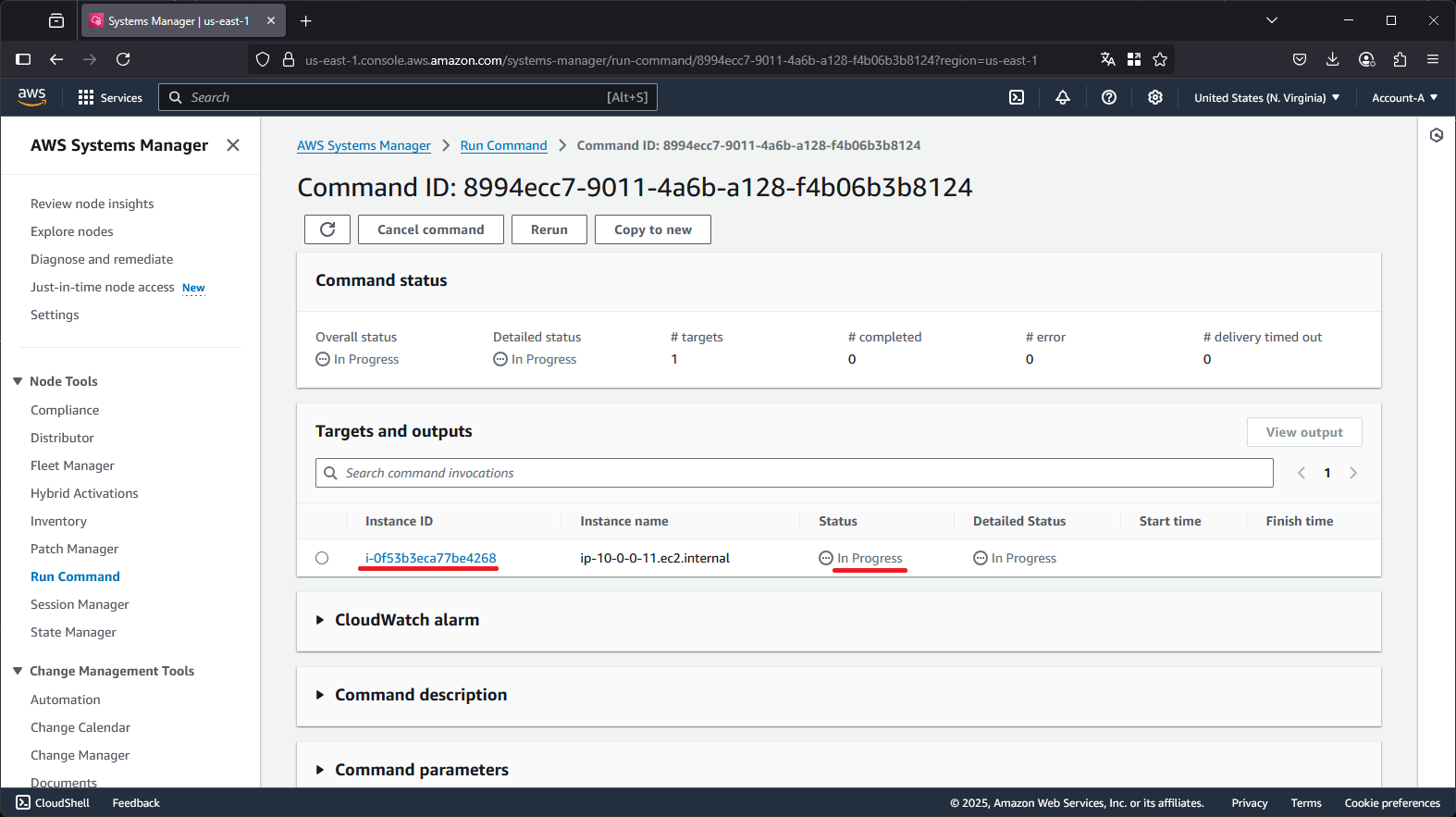Open the AWS Systems Manager breadcrumb link
The height and width of the screenshot is (817, 1456).
[364, 145]
